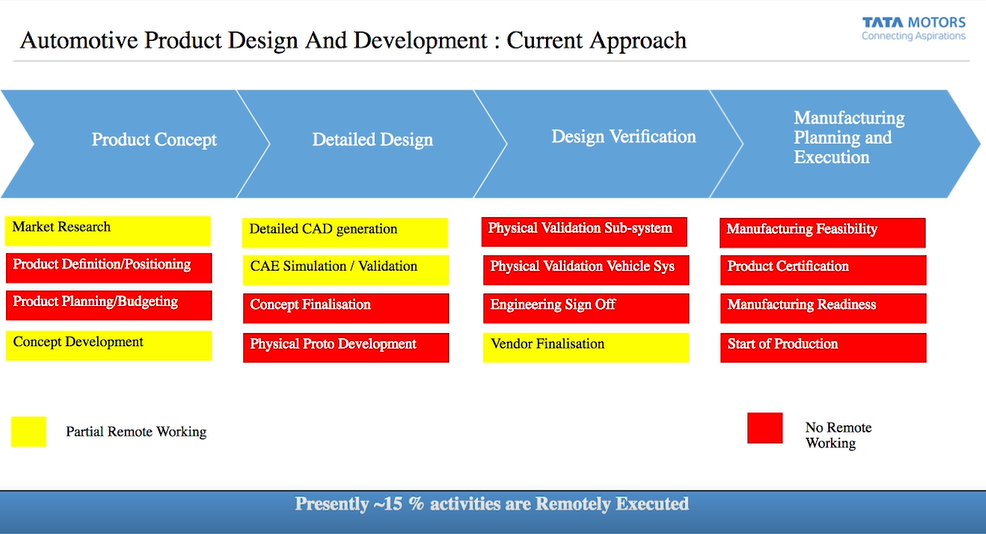Select the Detailed Design chevron arrow
Viewport: 986px width, 534px height.
[372, 141]
